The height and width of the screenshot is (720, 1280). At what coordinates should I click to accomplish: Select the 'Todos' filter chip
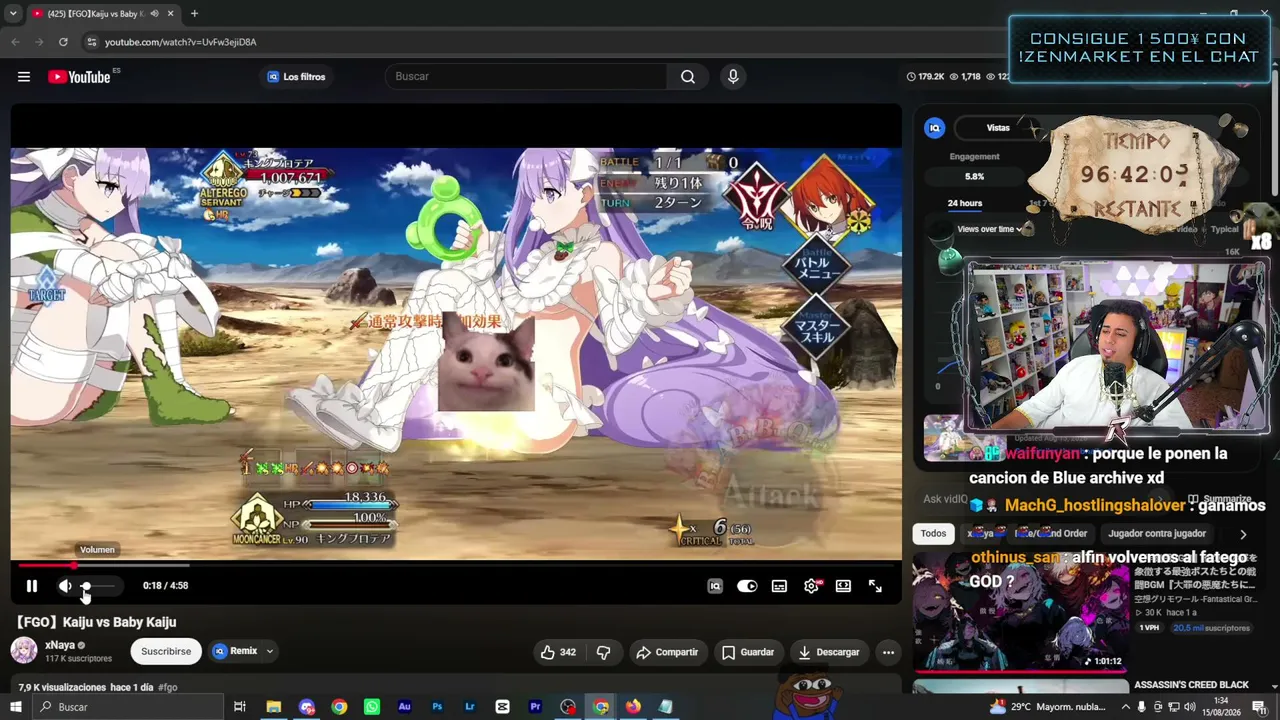point(933,534)
